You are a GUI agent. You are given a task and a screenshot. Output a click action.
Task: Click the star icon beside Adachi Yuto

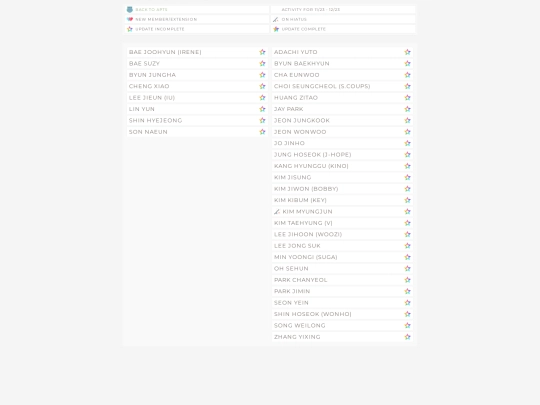408,52
